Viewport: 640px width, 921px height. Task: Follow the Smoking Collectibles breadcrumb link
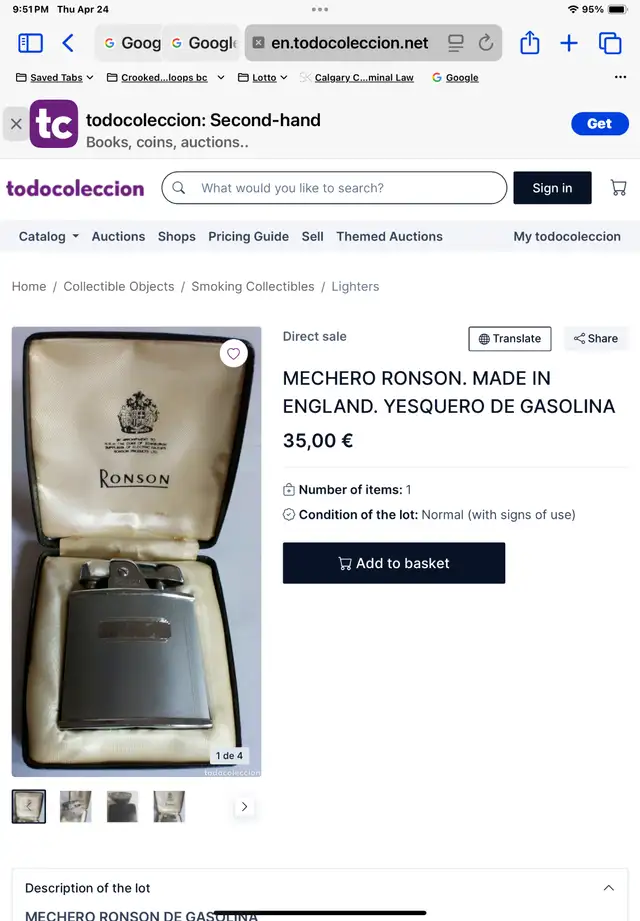(x=252, y=286)
